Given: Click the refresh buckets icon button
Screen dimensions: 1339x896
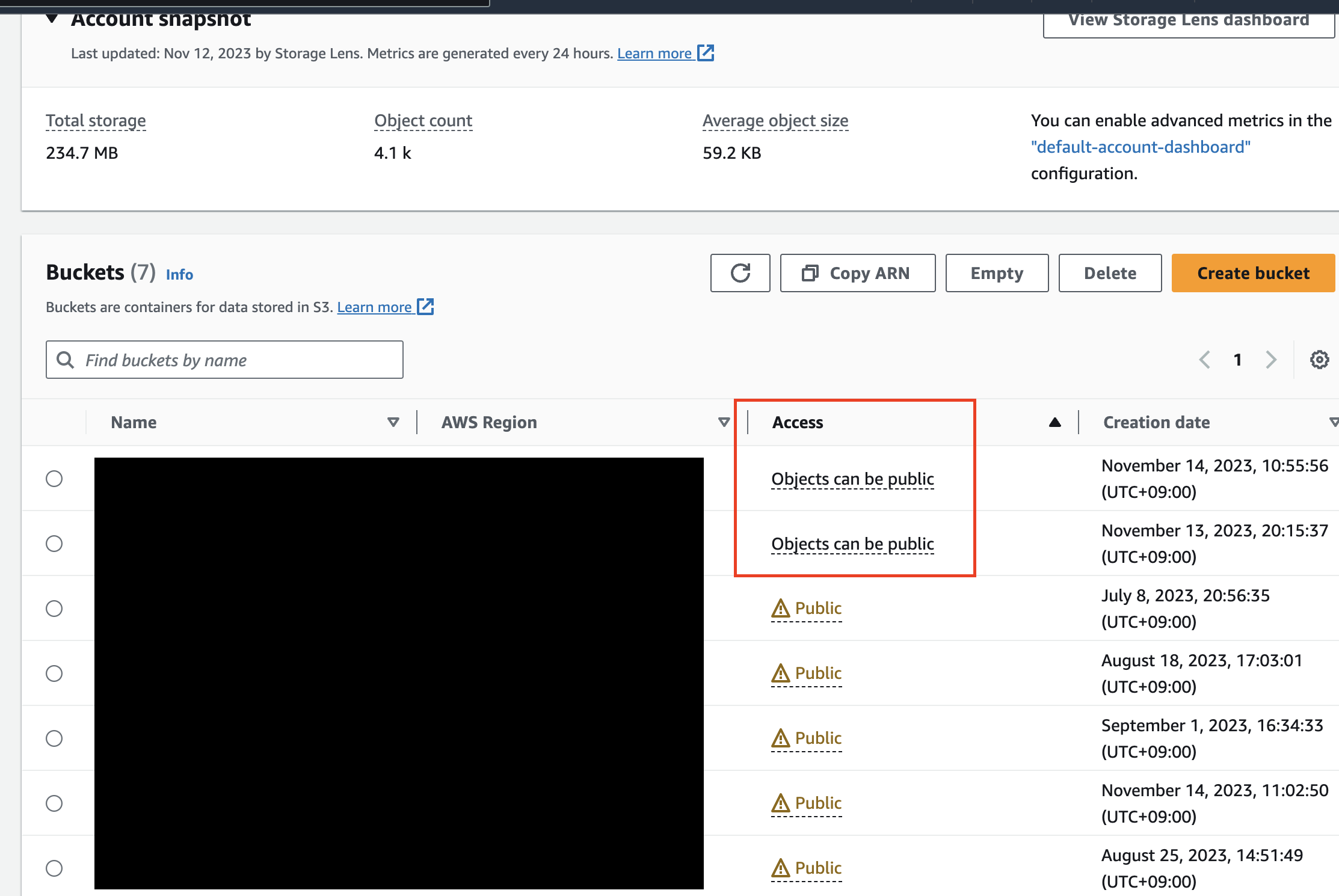Looking at the screenshot, I should pos(740,273).
